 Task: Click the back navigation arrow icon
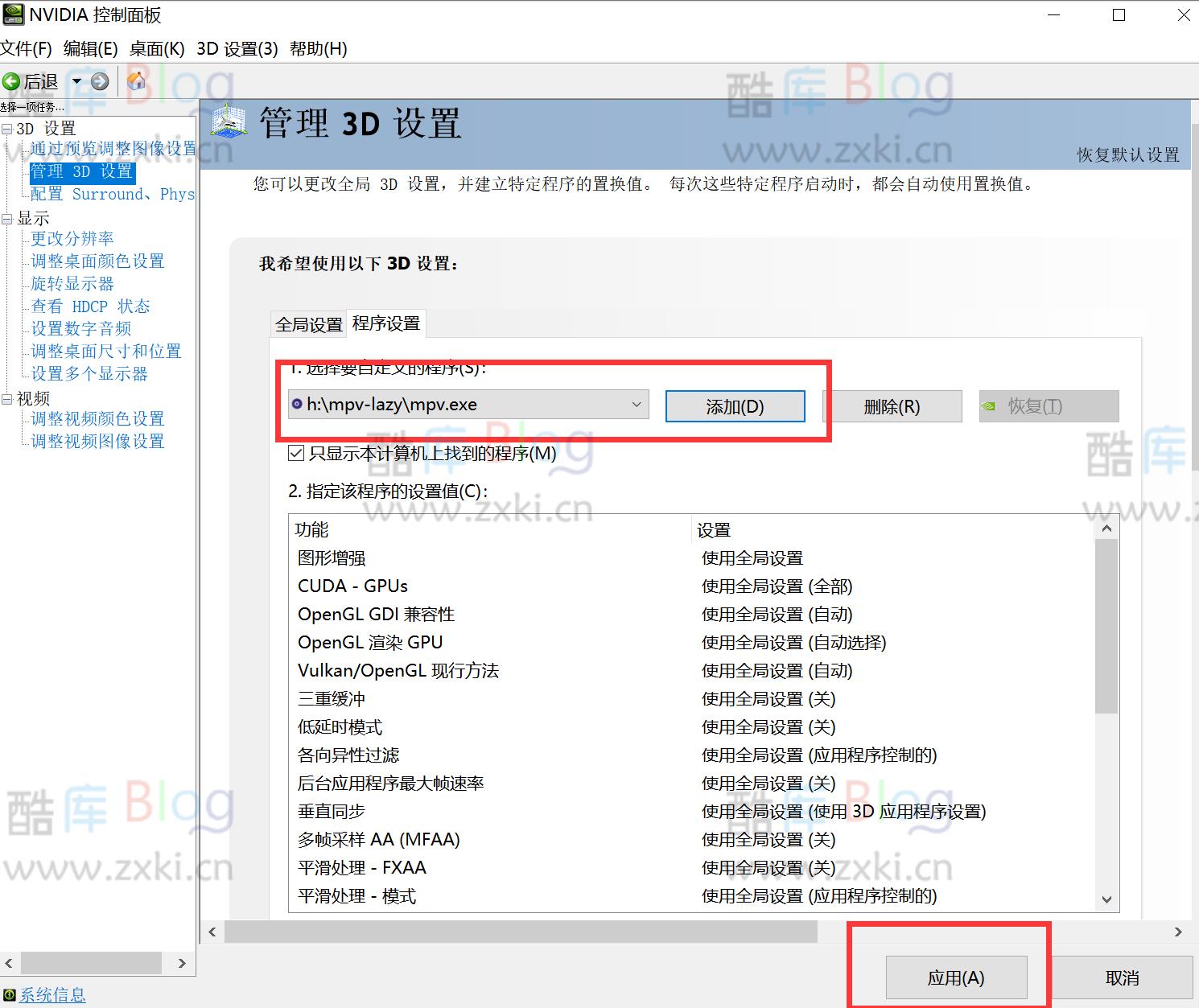coord(11,81)
